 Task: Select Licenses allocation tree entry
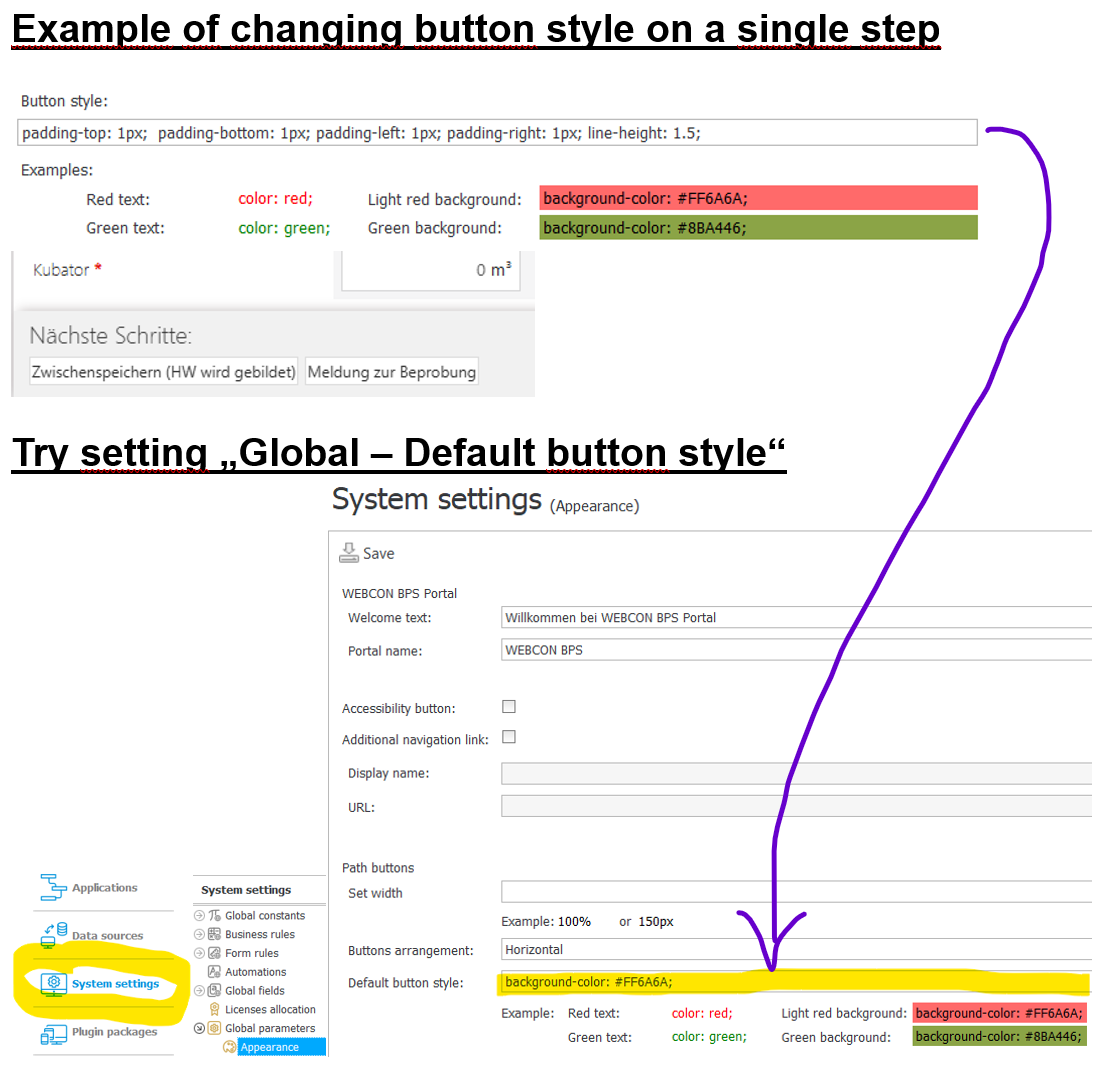click(x=270, y=1010)
